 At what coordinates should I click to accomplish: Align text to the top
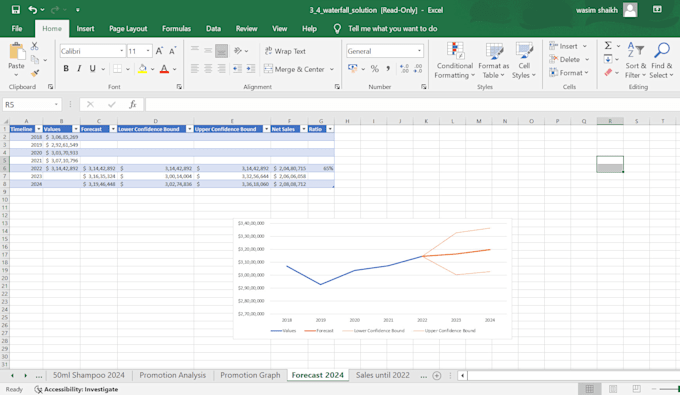tap(195, 50)
